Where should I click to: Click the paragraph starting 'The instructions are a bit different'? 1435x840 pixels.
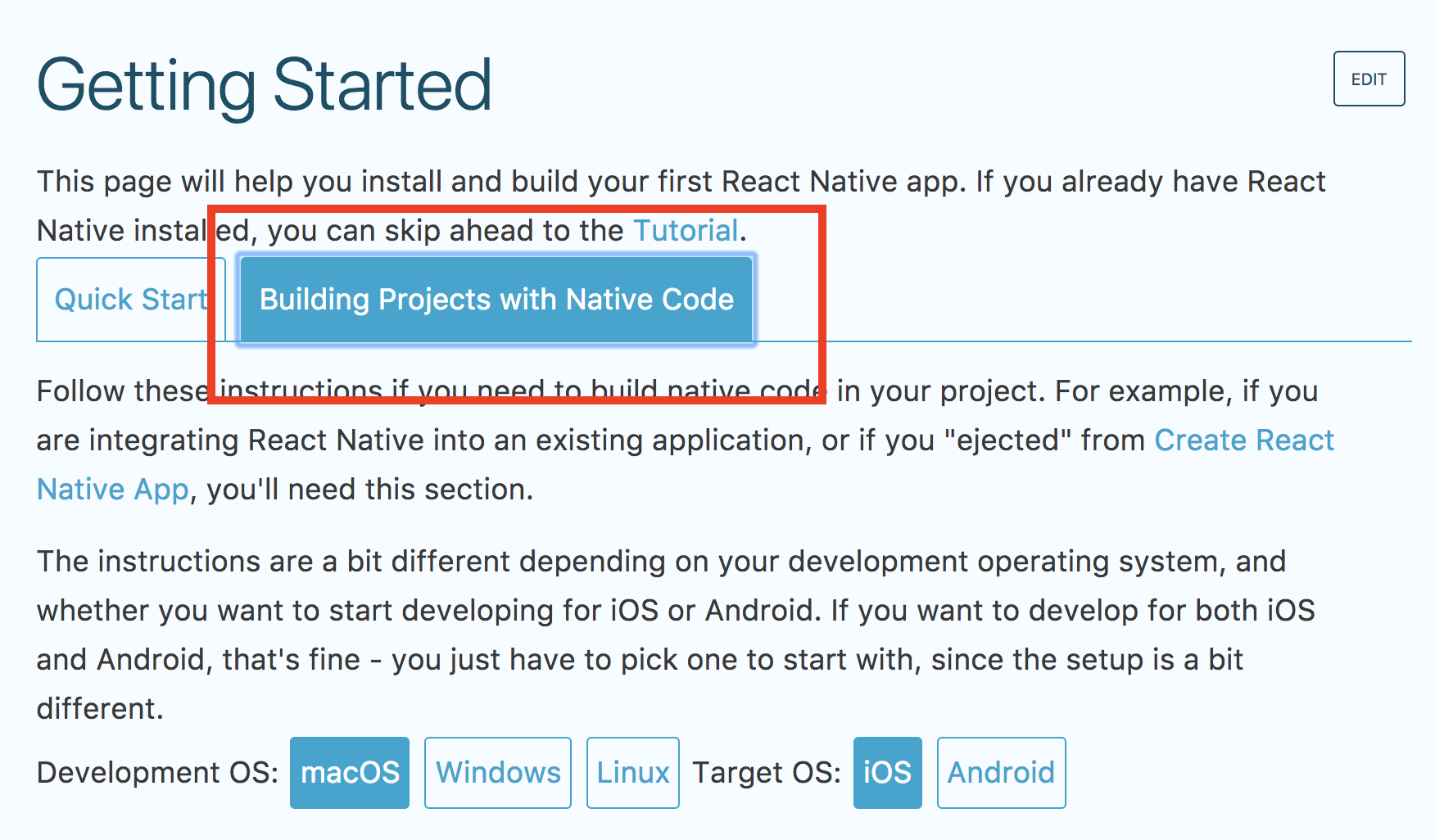(676, 635)
